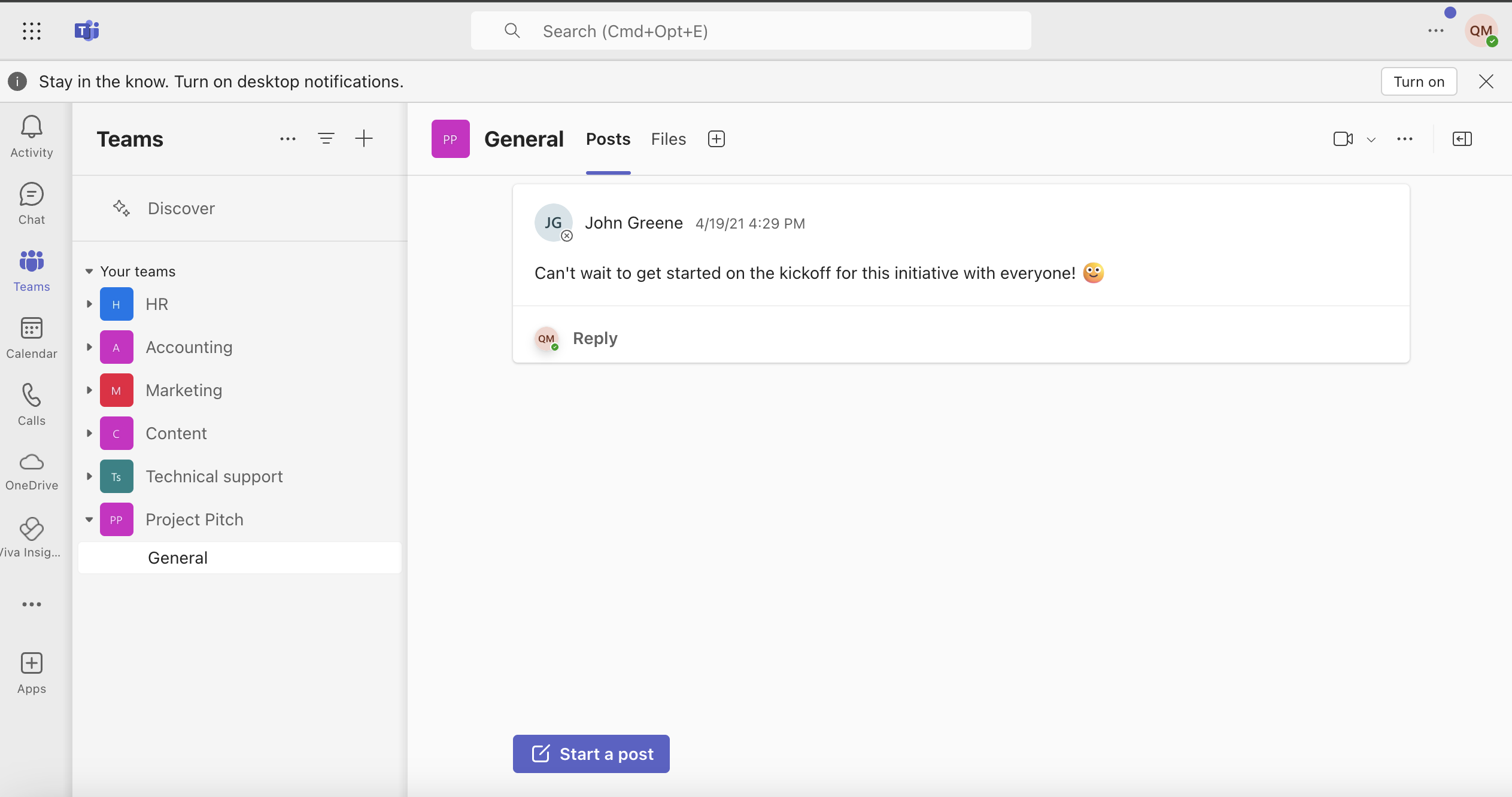Turn on desktop notifications
Screen dimensions: 1512x797
1419,82
